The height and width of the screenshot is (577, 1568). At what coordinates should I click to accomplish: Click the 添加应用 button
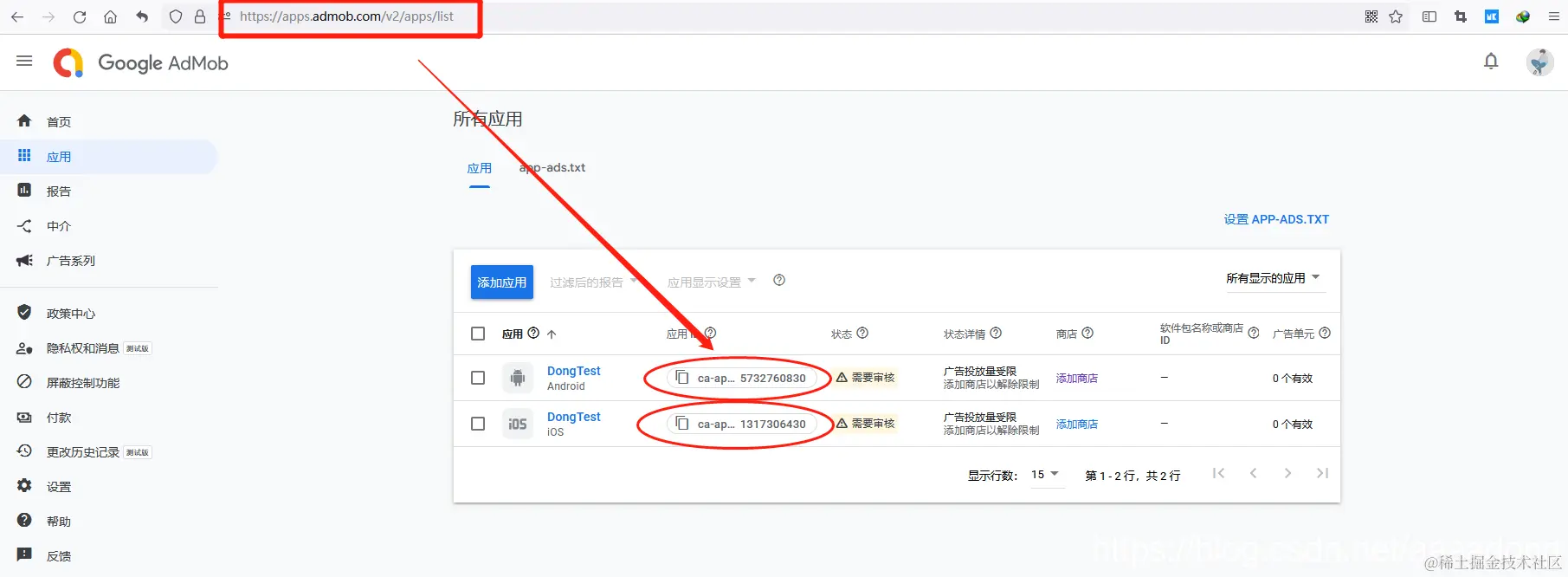tap(502, 282)
